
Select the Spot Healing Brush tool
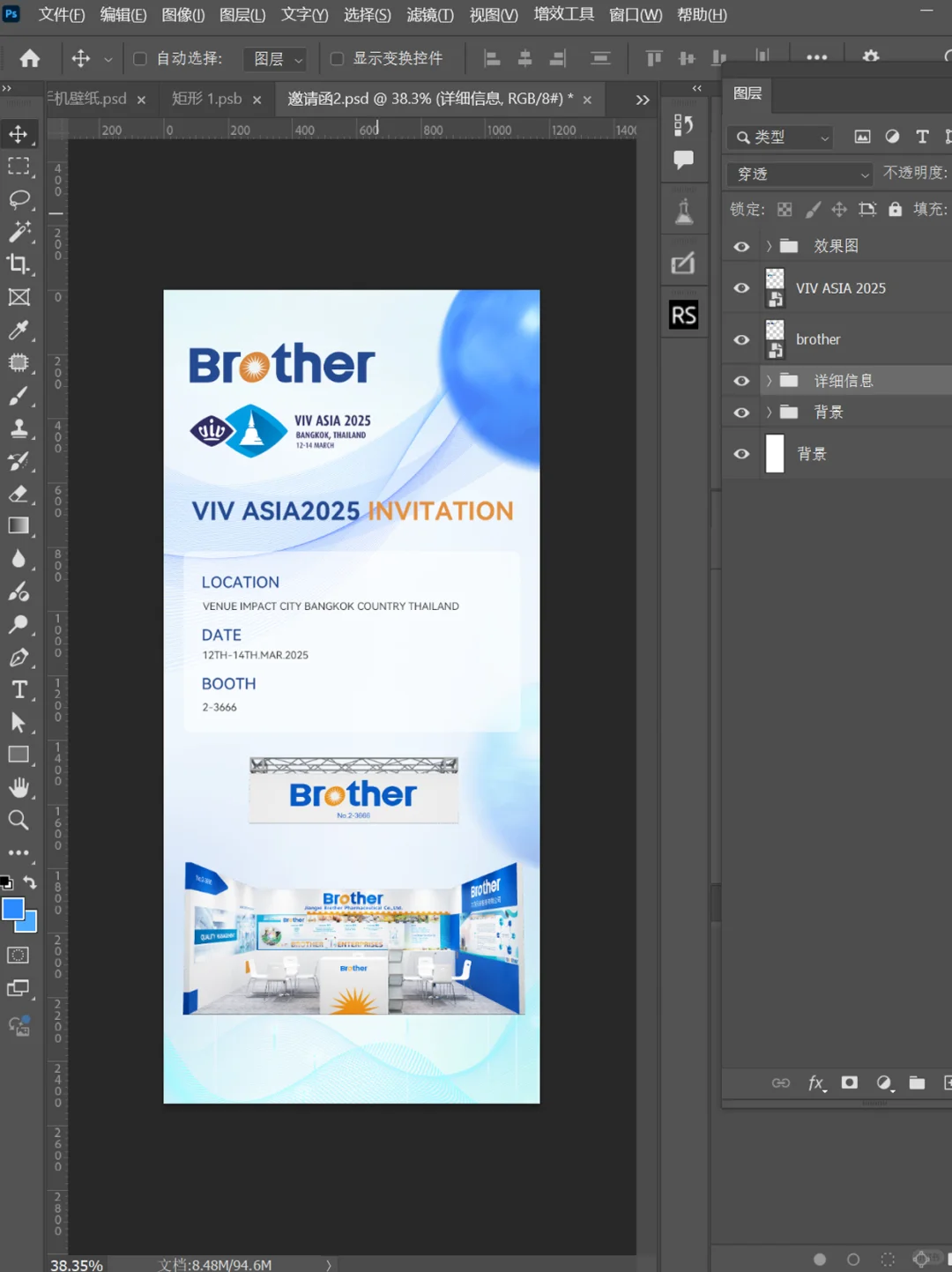pos(19,362)
